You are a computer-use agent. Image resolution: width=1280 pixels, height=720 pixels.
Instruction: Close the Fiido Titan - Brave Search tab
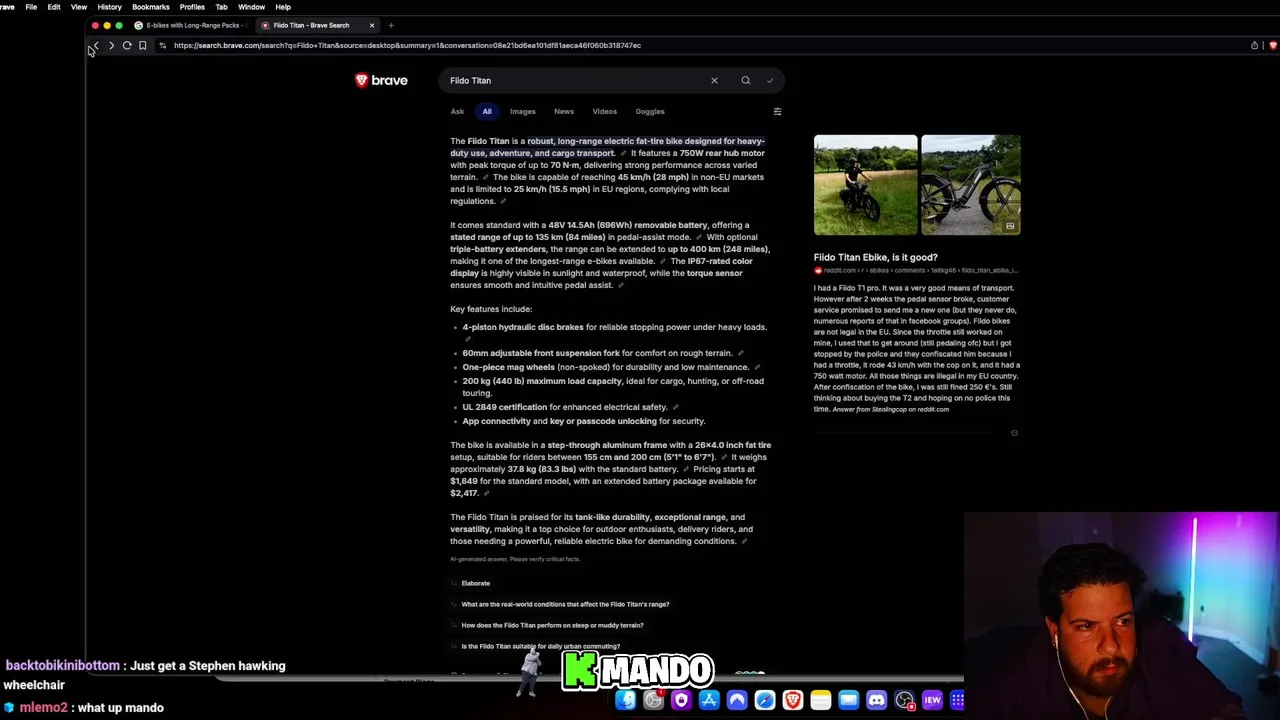[372, 25]
